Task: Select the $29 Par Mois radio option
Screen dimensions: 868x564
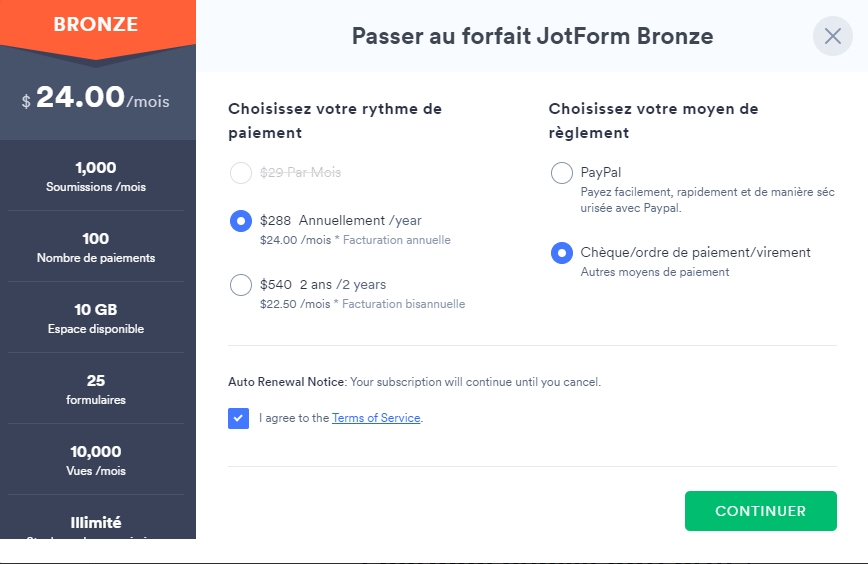Action: point(241,173)
